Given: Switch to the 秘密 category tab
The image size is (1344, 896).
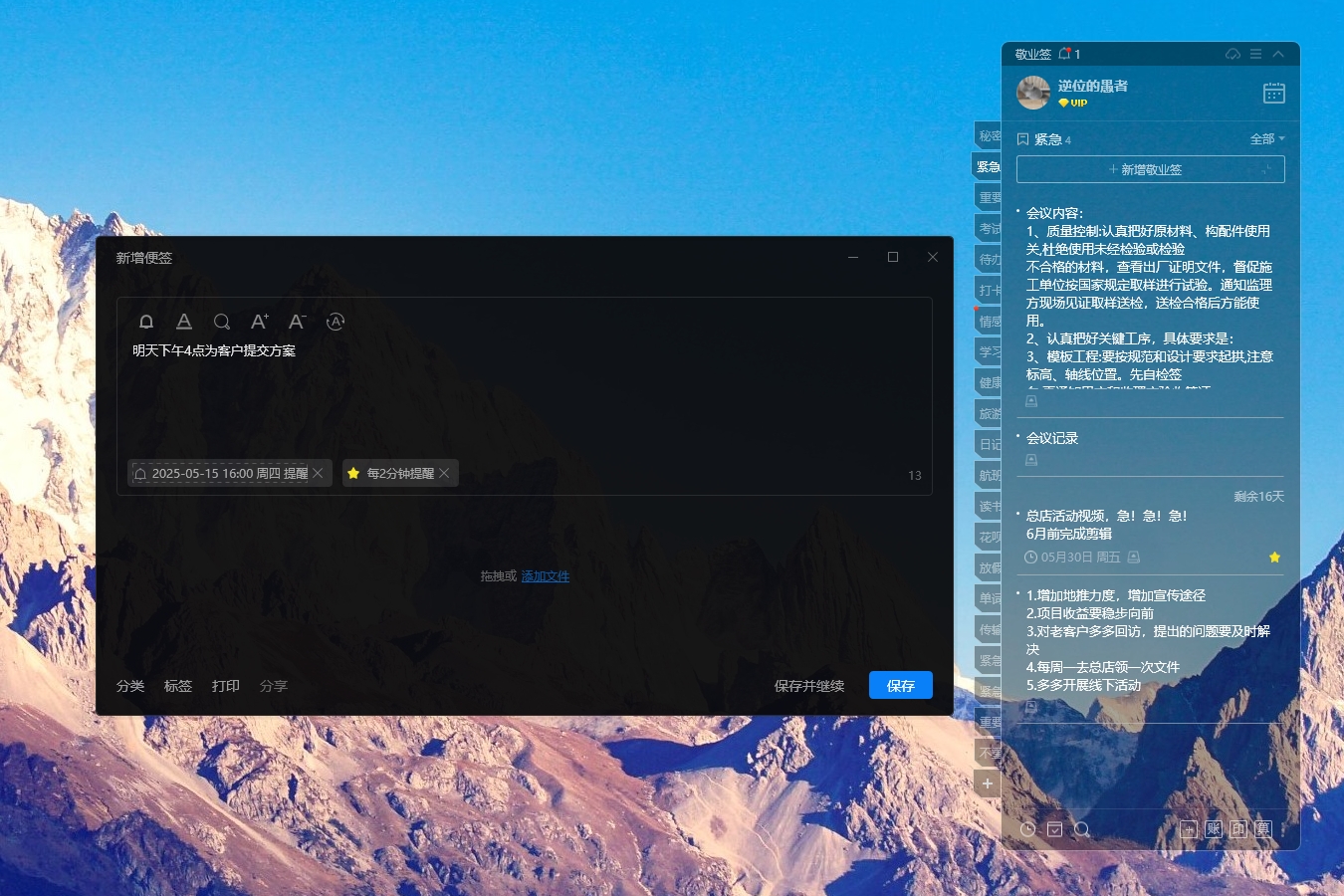Looking at the screenshot, I should pos(988,135).
